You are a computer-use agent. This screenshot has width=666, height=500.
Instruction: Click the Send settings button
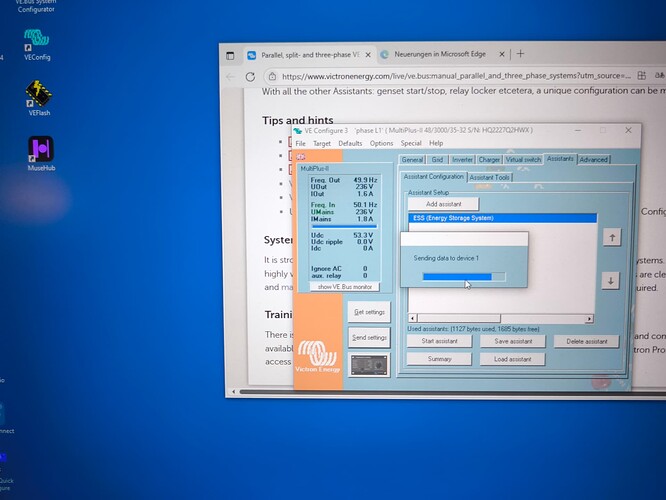(x=369, y=338)
